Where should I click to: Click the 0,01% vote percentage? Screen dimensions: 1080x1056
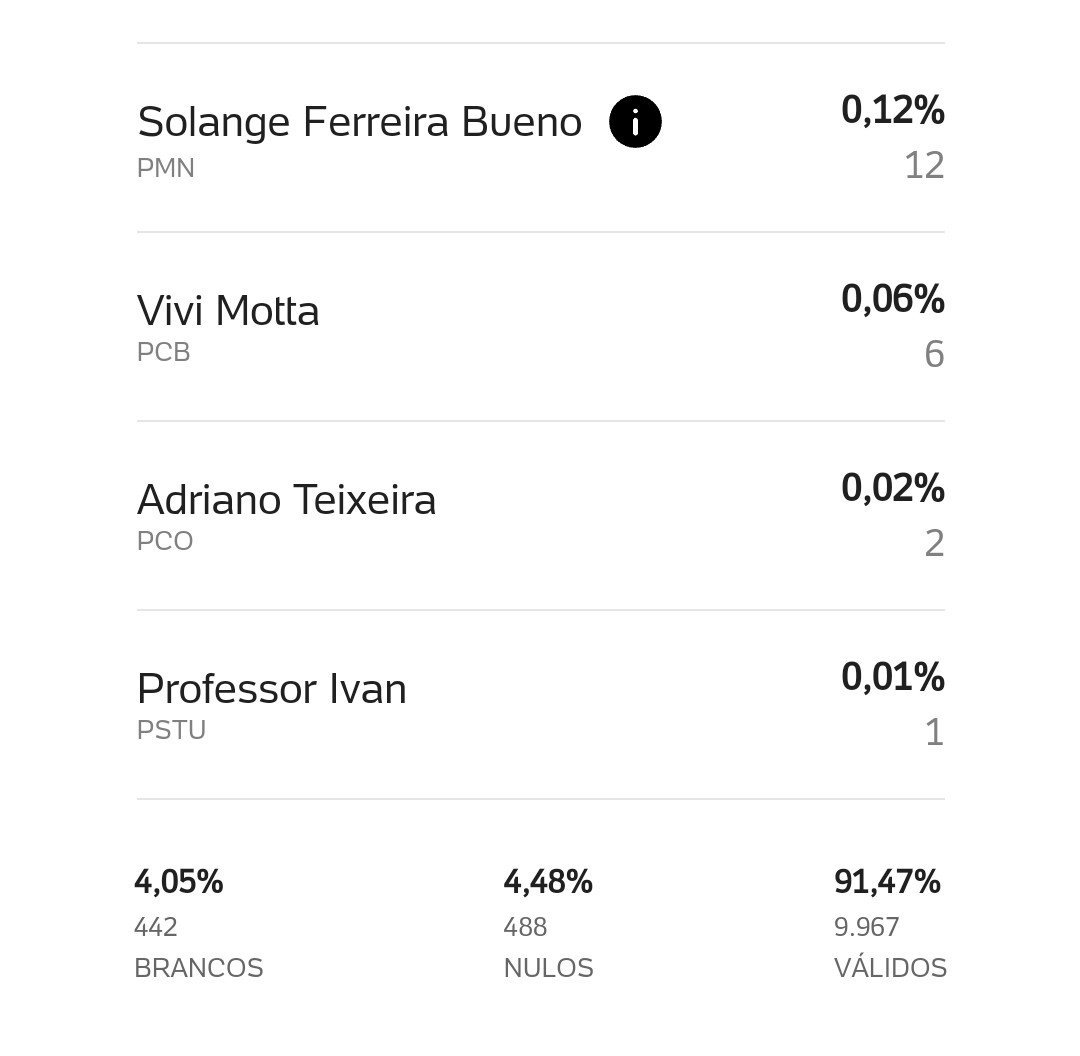tap(893, 676)
